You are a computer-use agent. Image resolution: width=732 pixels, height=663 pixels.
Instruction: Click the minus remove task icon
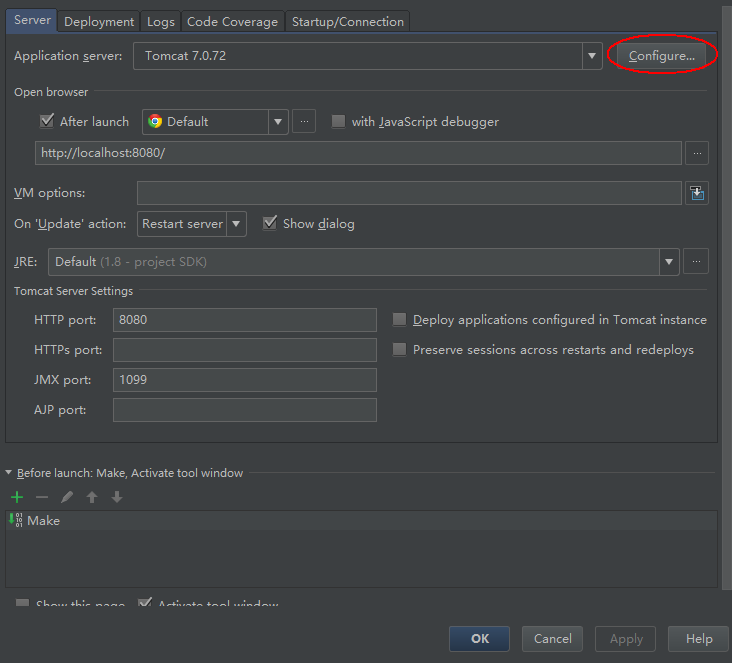pos(42,497)
